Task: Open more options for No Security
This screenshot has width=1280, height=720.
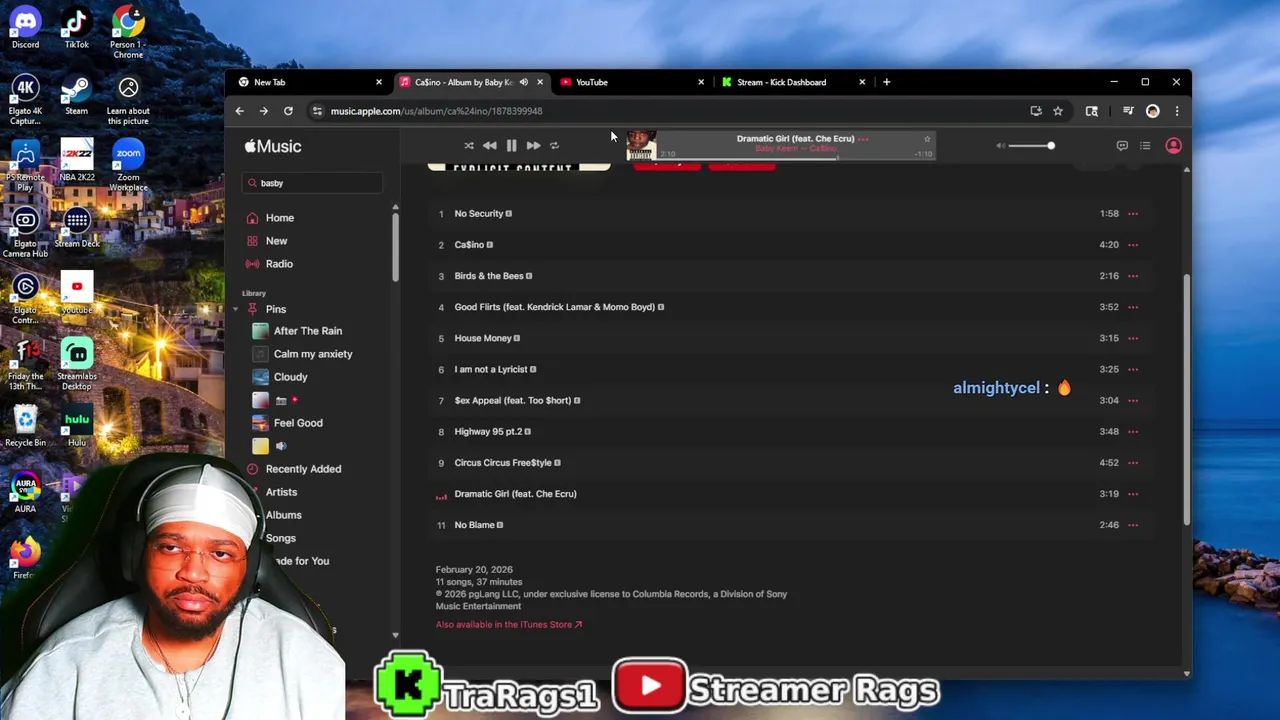Action: pos(1133,214)
